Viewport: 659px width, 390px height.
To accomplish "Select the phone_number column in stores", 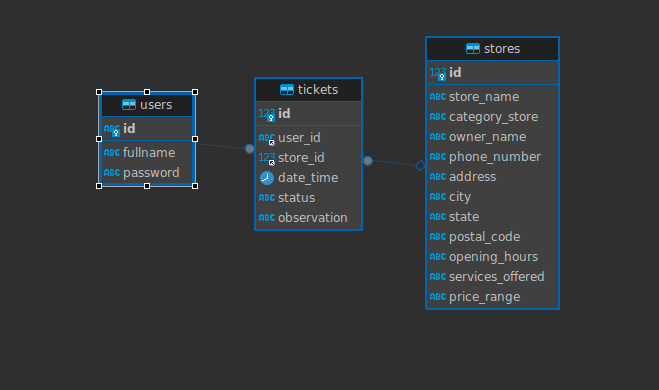I will (492, 157).
